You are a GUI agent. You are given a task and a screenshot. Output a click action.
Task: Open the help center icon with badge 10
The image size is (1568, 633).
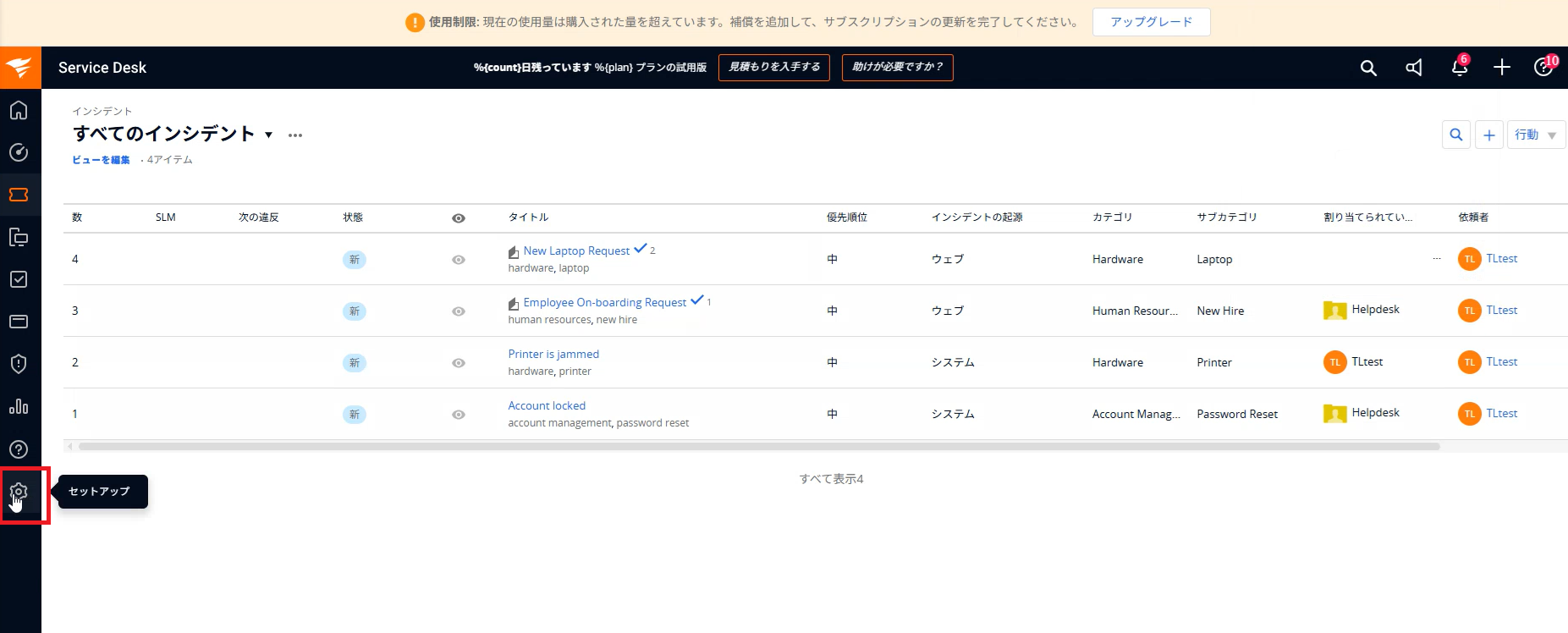coord(1544,67)
